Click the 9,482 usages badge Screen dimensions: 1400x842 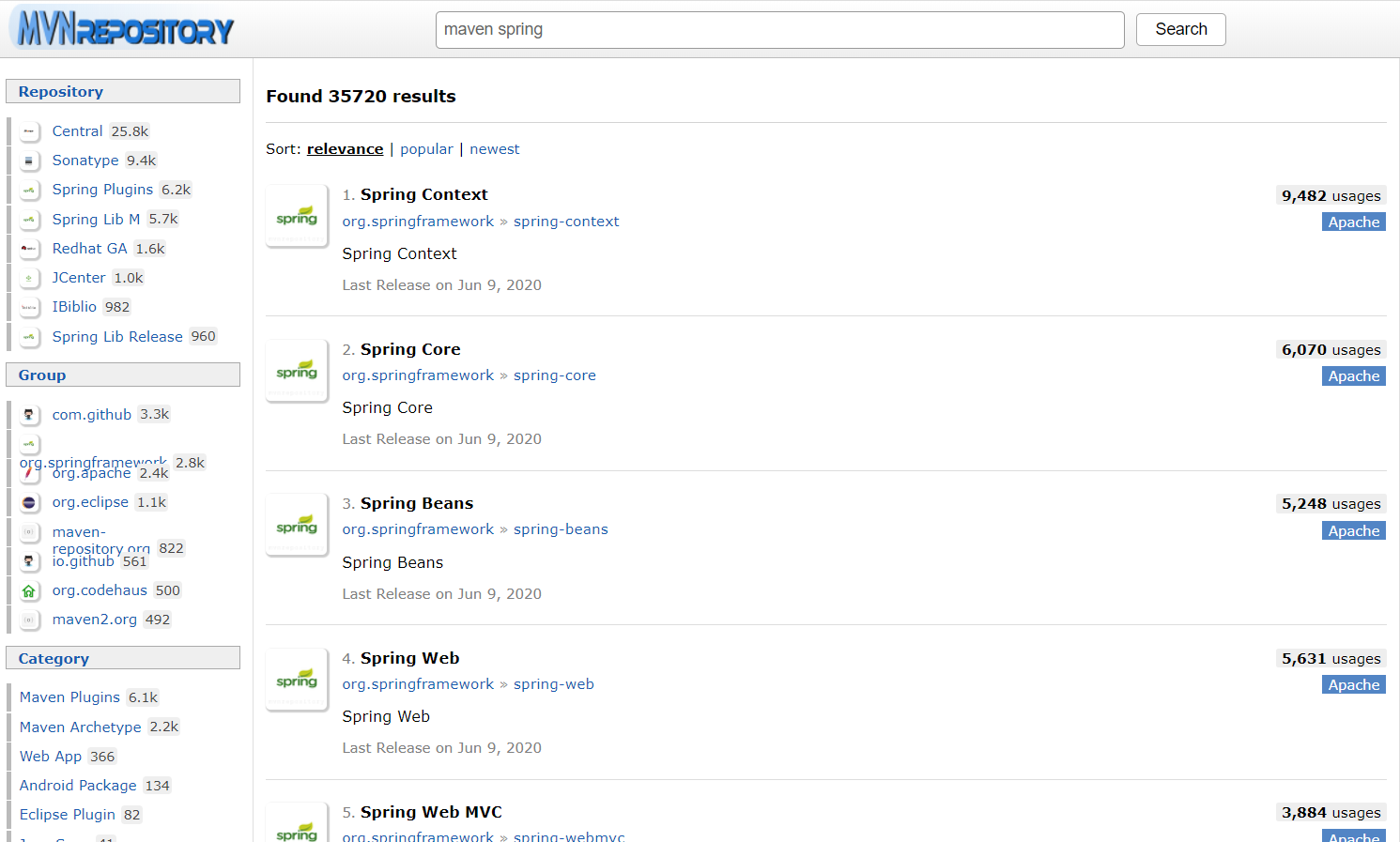[1331, 196]
